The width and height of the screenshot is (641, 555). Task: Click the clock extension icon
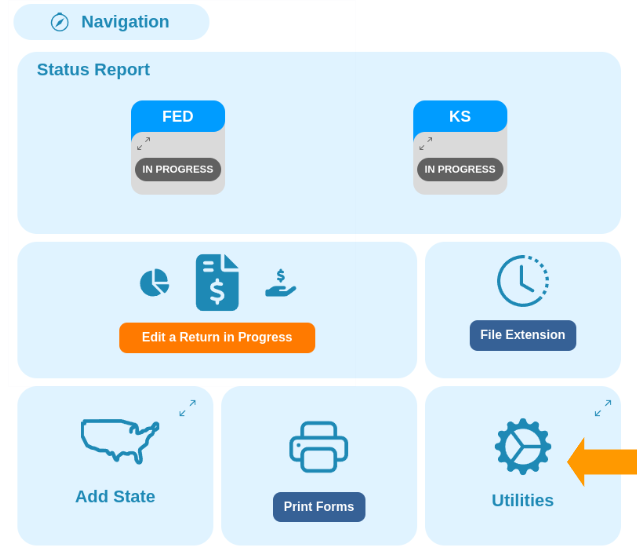(x=523, y=281)
